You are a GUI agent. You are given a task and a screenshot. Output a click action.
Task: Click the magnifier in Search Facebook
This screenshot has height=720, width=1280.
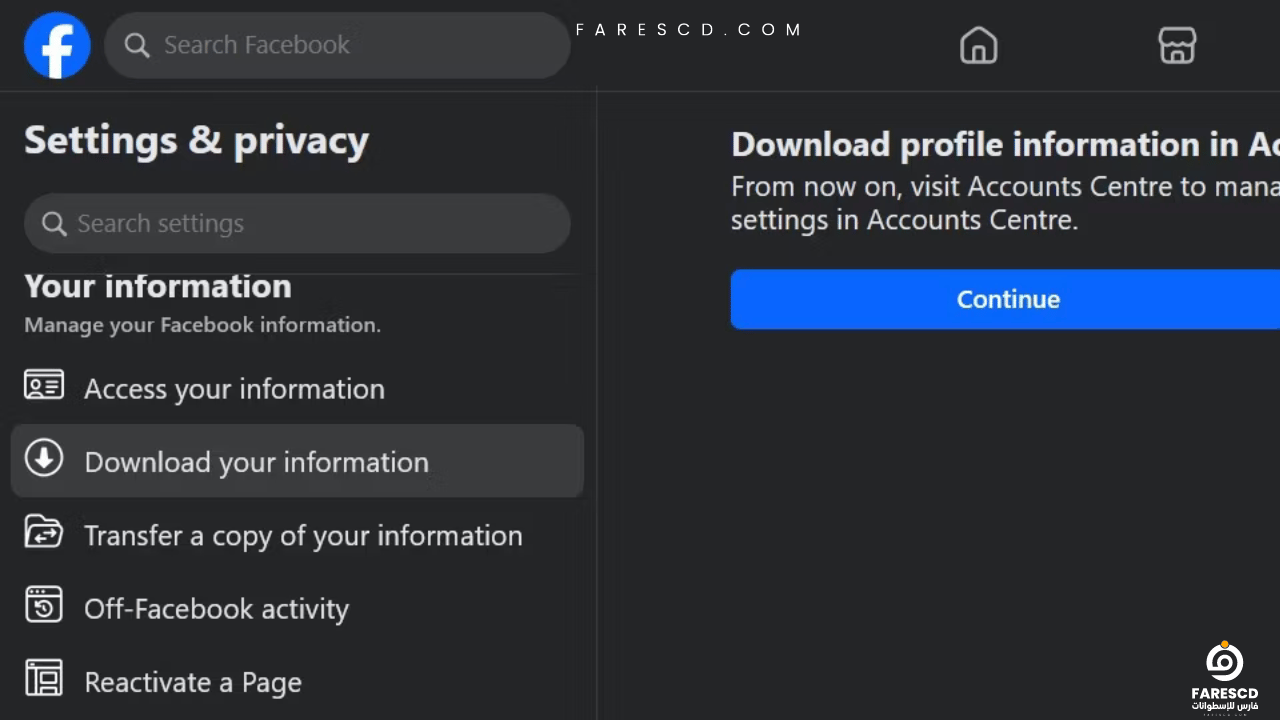(x=137, y=45)
